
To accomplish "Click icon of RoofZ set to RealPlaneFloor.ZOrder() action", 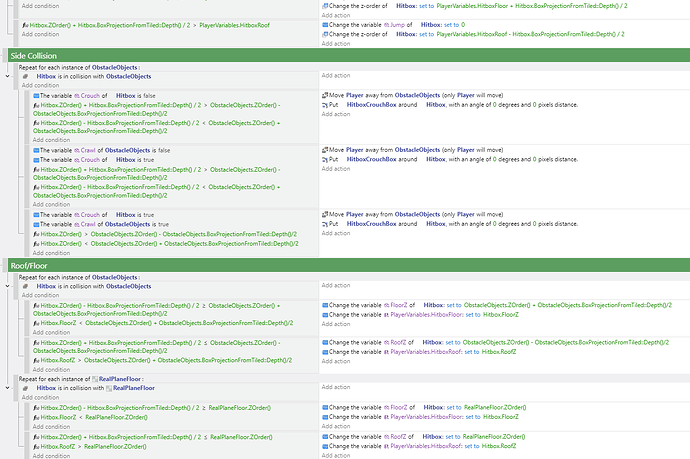I will tap(325, 437).
